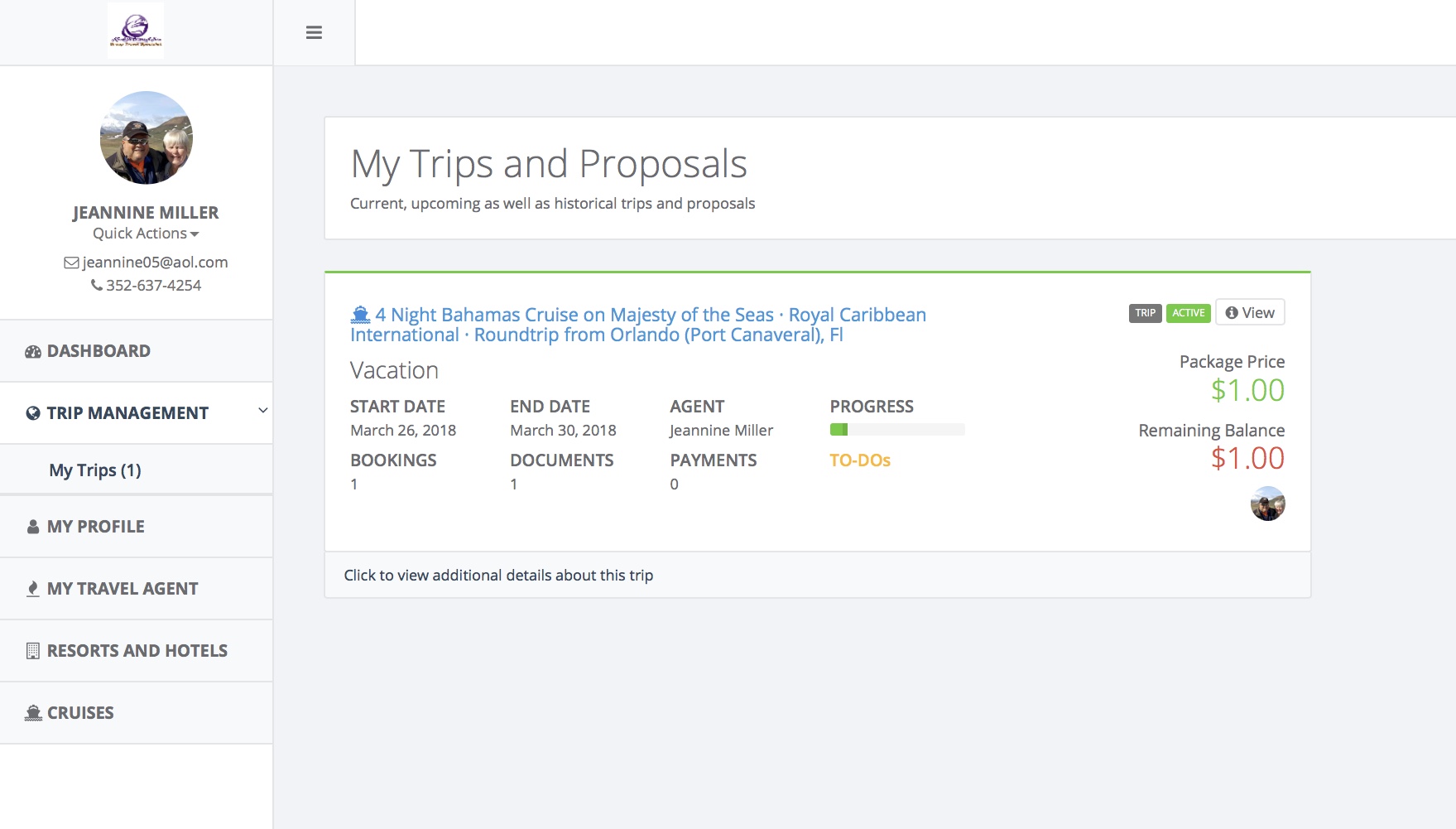Click the small agent avatar on trip card
1456x829 pixels.
(1267, 504)
